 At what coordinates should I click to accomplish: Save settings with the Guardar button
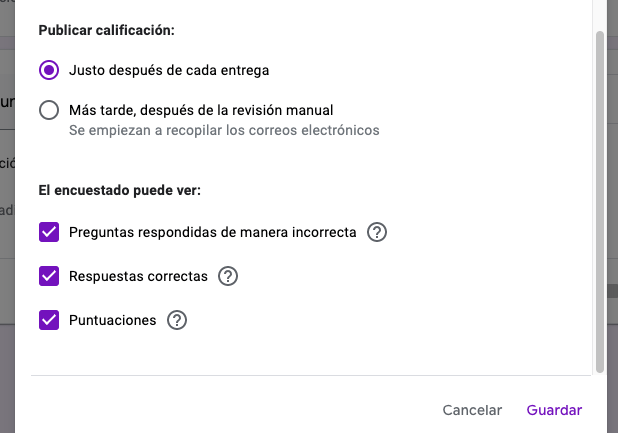[554, 410]
